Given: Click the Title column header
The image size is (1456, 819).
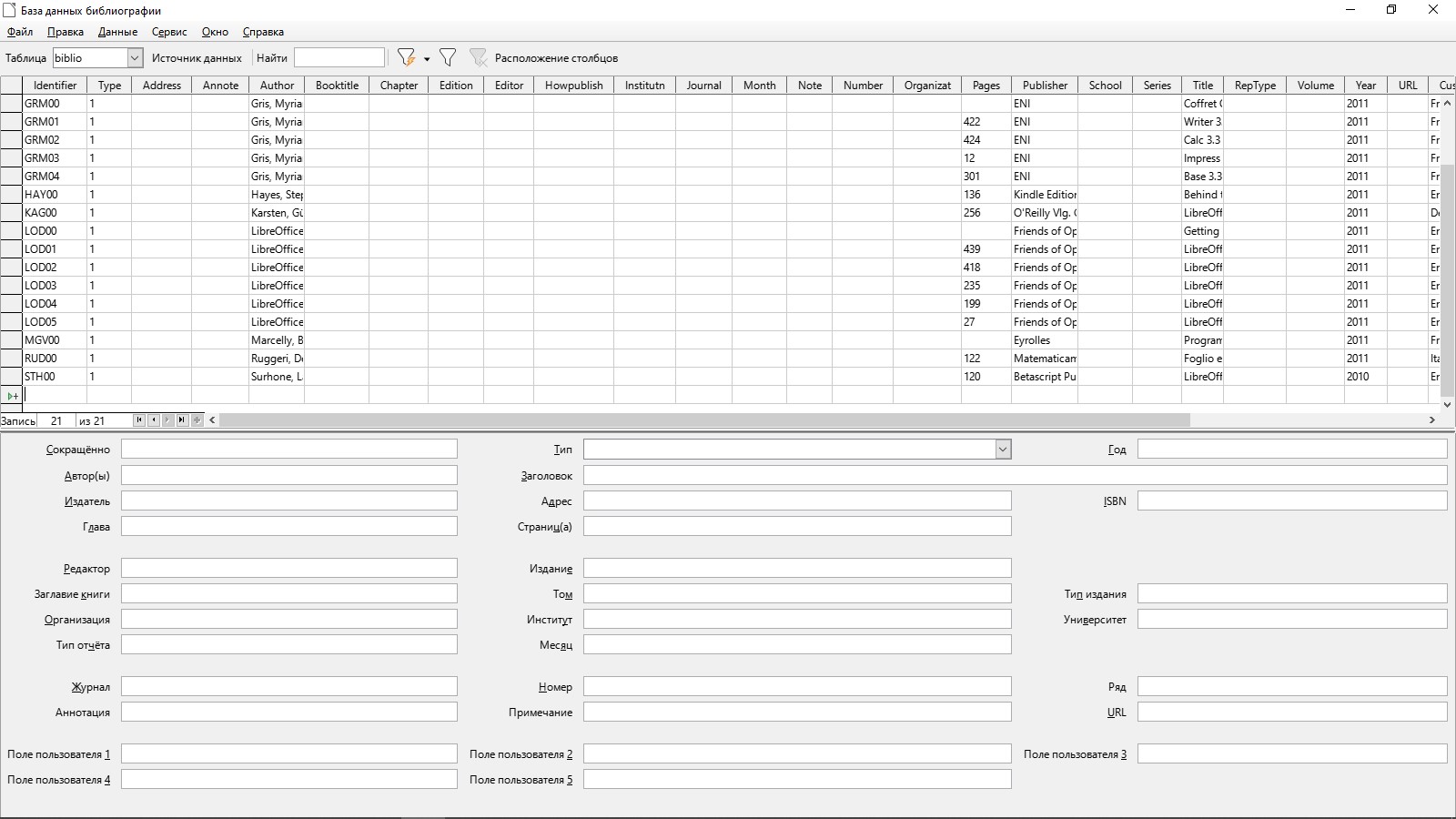Looking at the screenshot, I should click(1203, 86).
